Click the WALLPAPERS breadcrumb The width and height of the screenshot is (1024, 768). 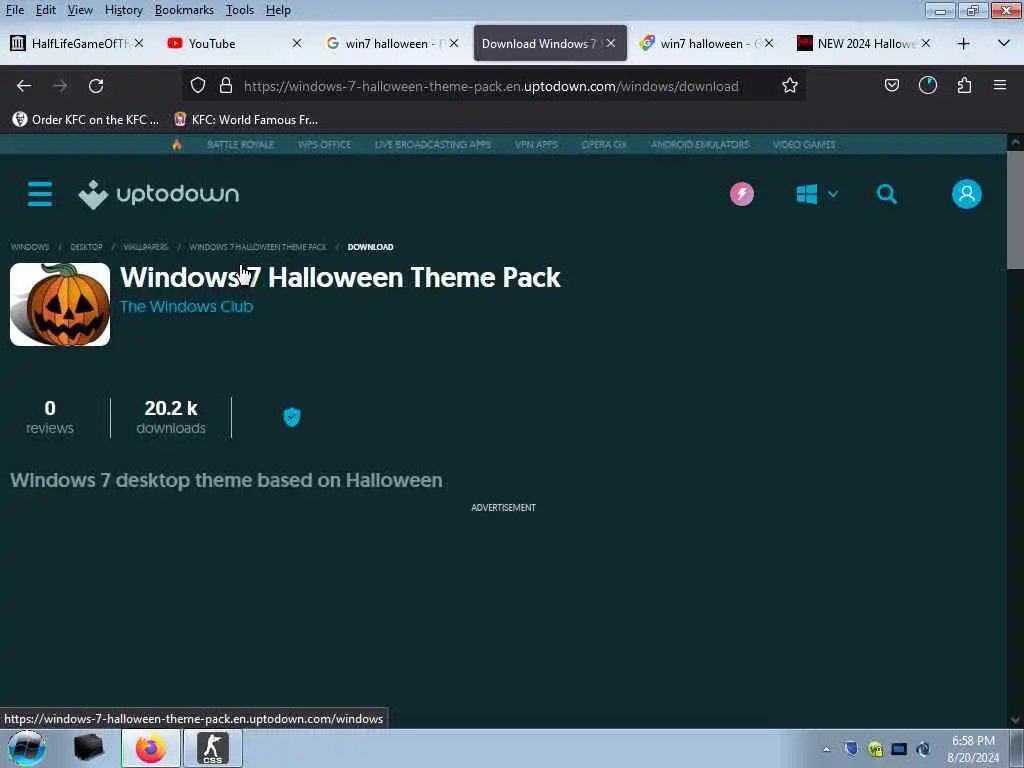[146, 247]
